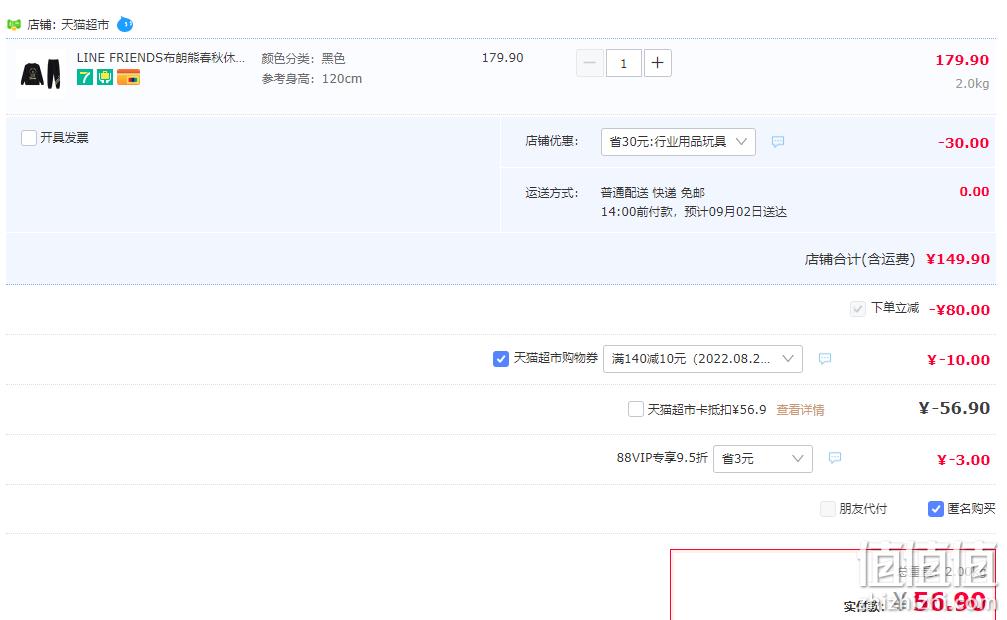Viewport: 1007px width, 620px height.
Task: Open the 店铺优惠 discount dropdown
Action: click(678, 141)
